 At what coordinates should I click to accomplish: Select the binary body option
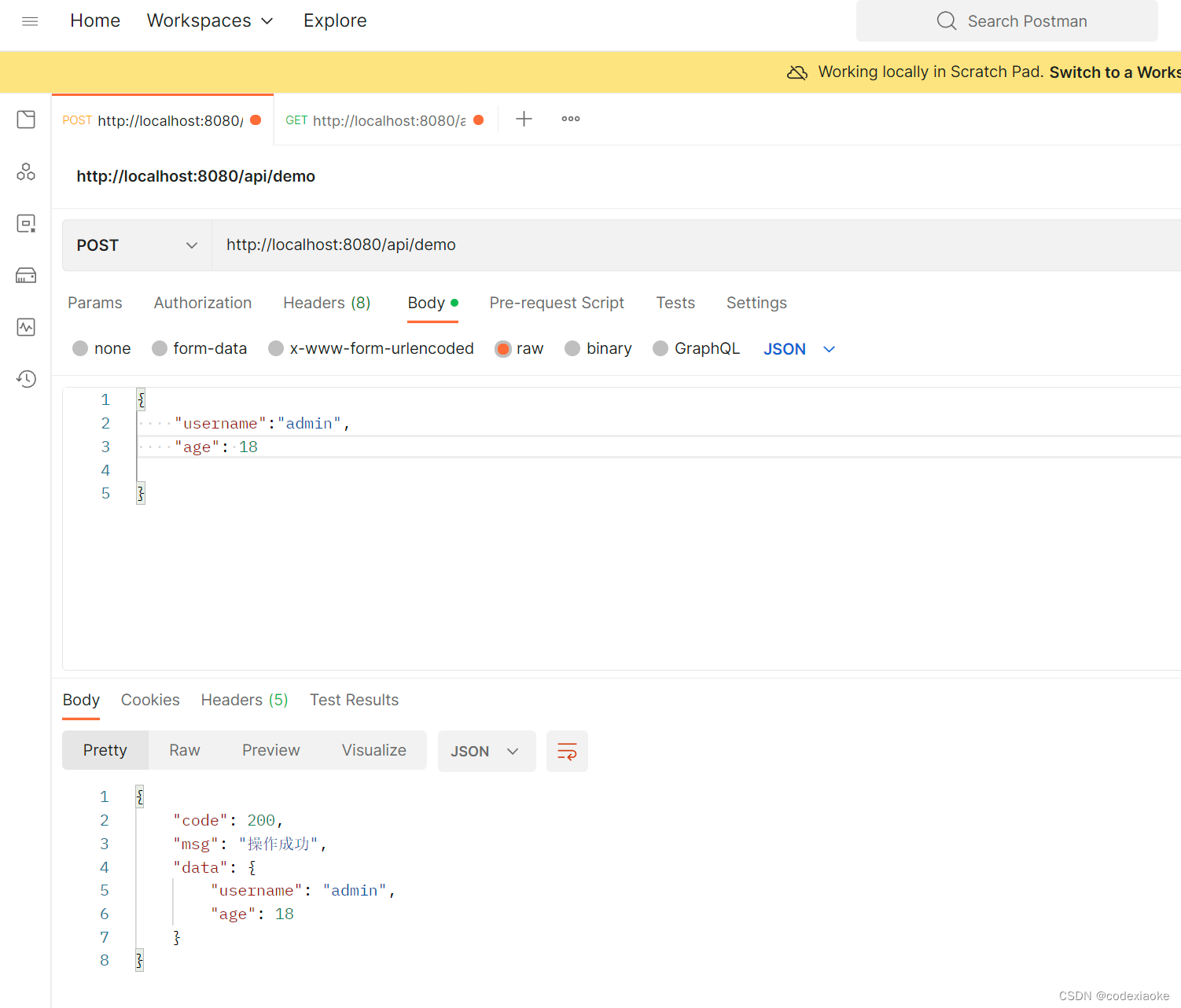tap(572, 348)
